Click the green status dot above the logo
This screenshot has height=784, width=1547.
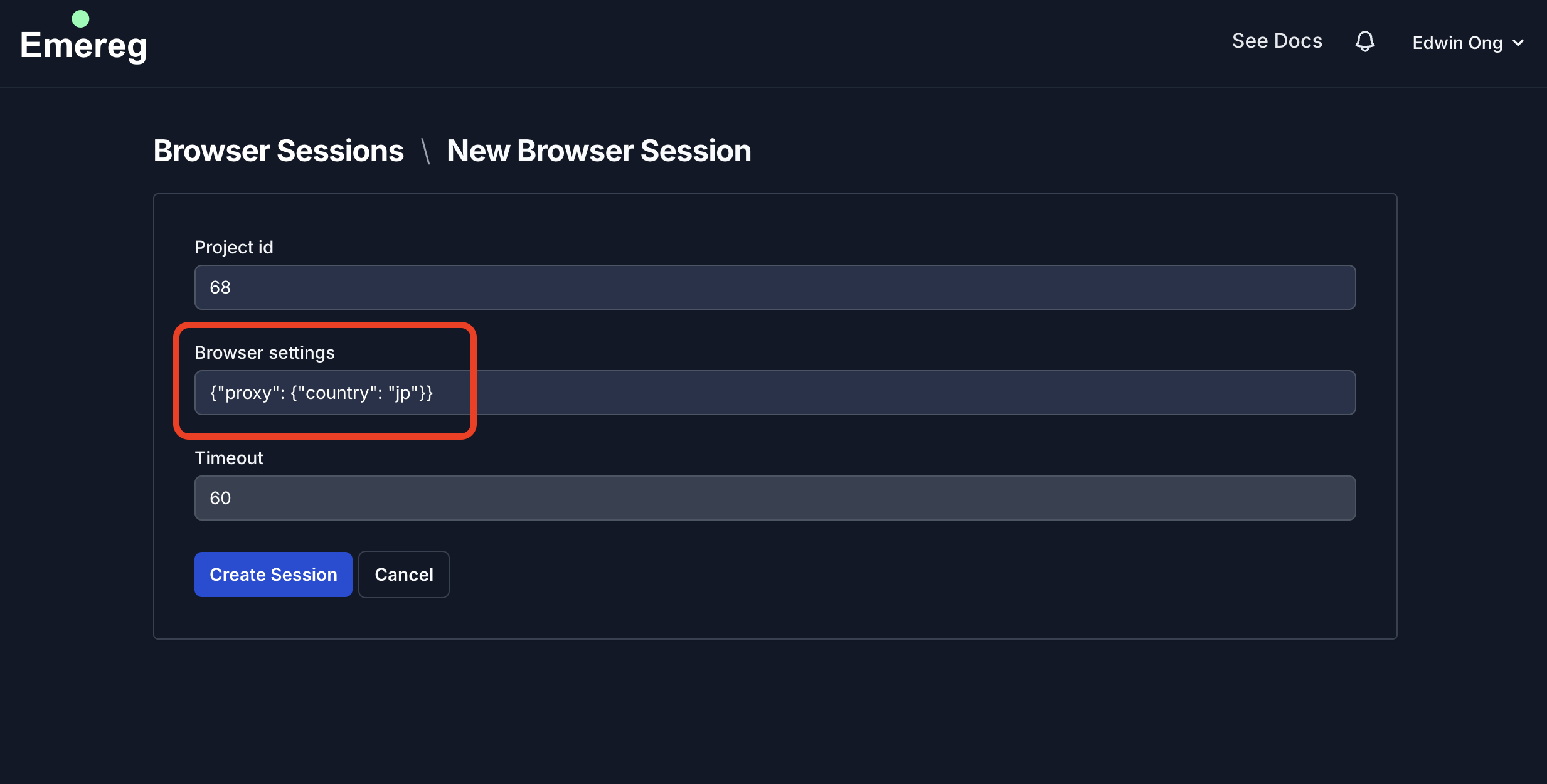click(80, 18)
